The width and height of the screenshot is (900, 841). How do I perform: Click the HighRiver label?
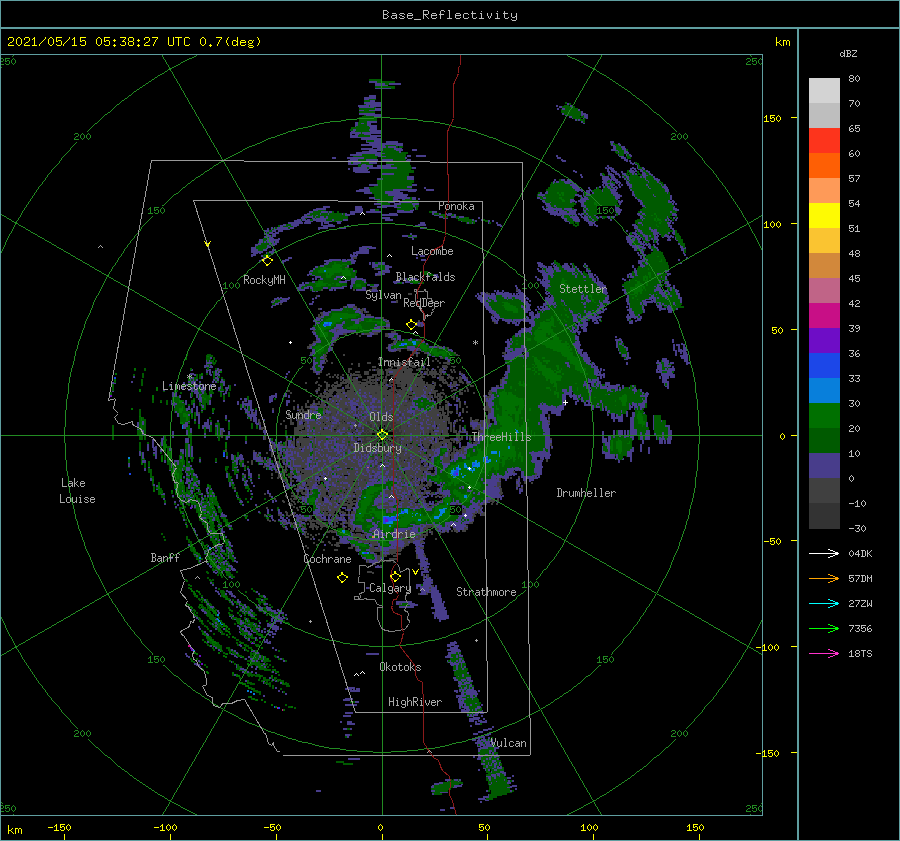[x=415, y=702]
